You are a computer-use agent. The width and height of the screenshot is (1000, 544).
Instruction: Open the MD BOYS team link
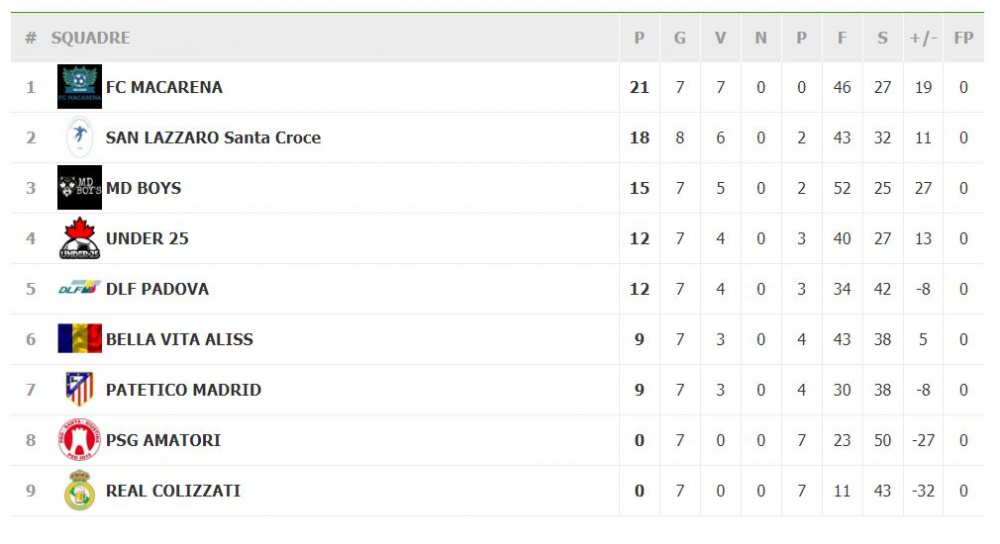click(x=143, y=188)
